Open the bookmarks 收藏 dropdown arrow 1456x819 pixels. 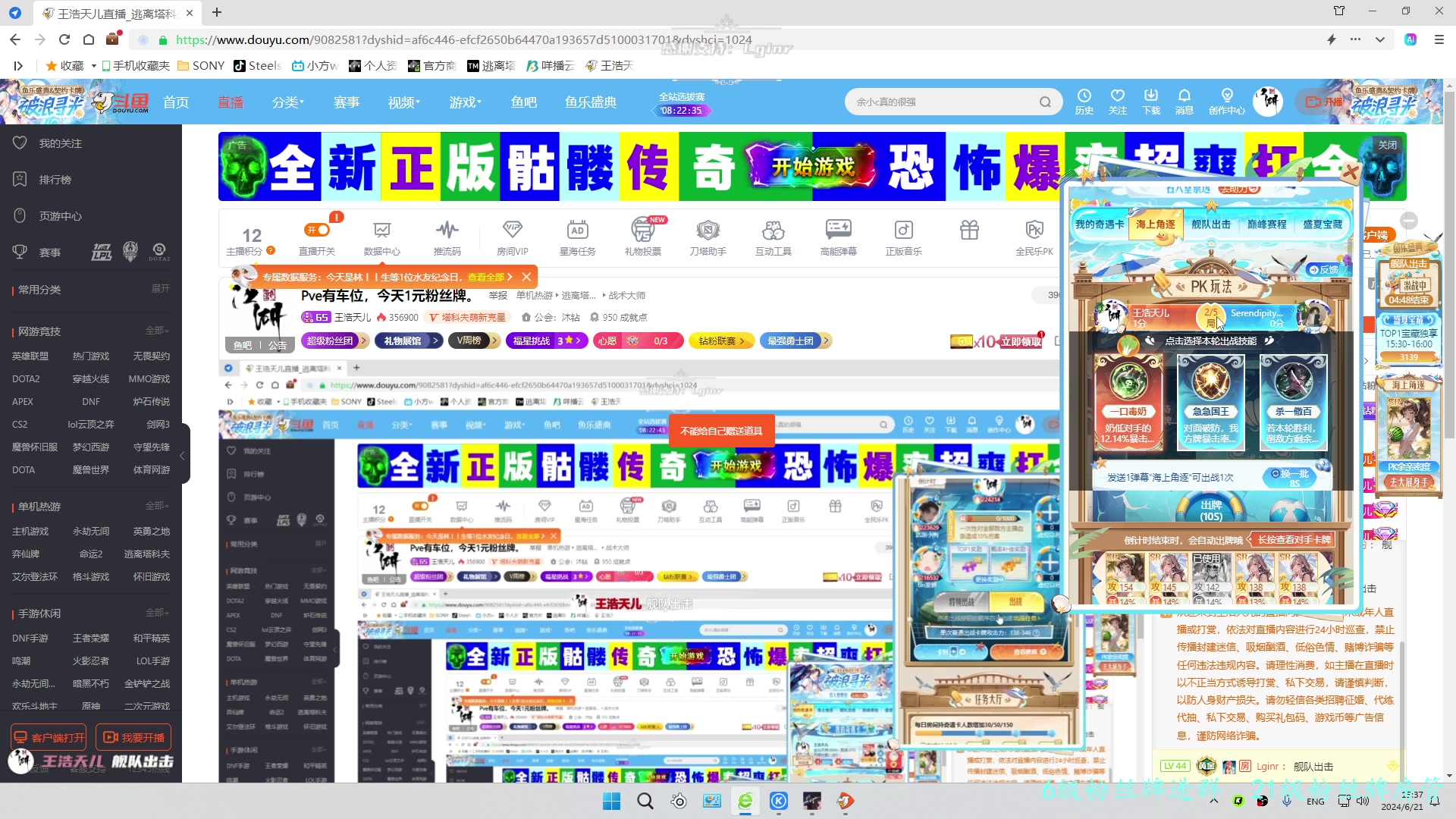93,66
